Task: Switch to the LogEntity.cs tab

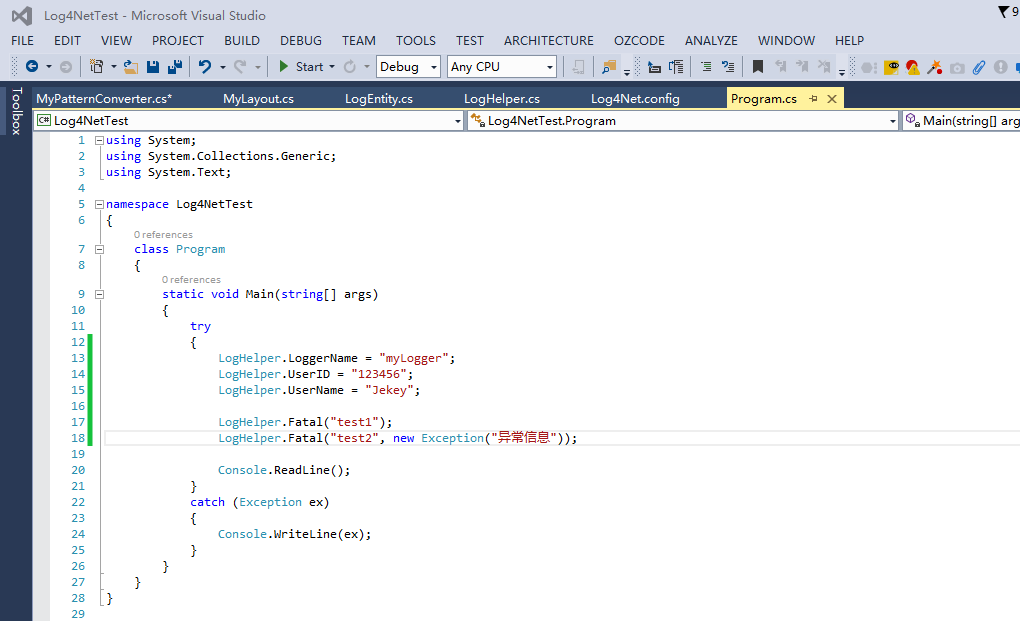Action: tap(379, 99)
